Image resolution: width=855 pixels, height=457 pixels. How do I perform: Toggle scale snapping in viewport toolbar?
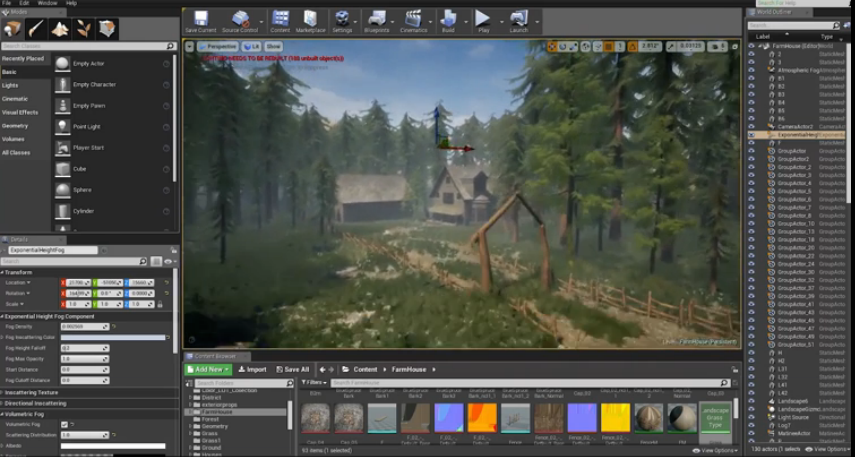point(671,47)
